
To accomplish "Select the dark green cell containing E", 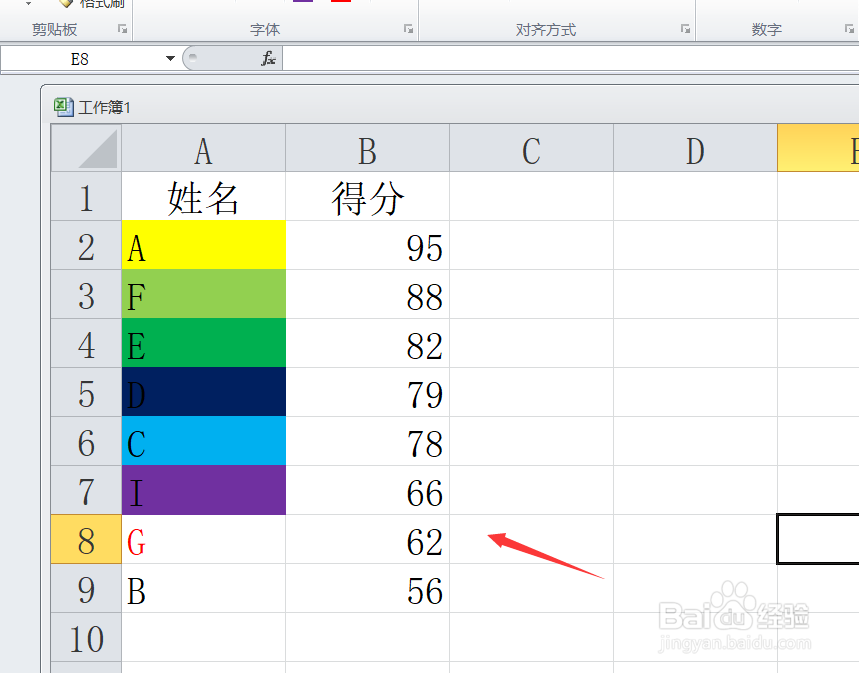I will click(203, 343).
